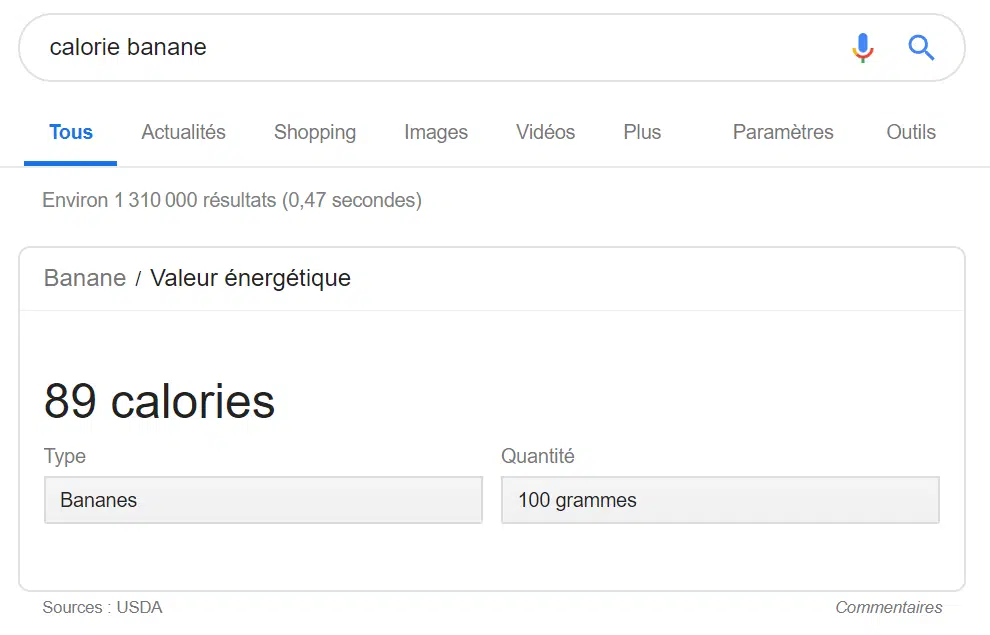
Task: Switch to the Actualités tab
Action: tap(183, 132)
